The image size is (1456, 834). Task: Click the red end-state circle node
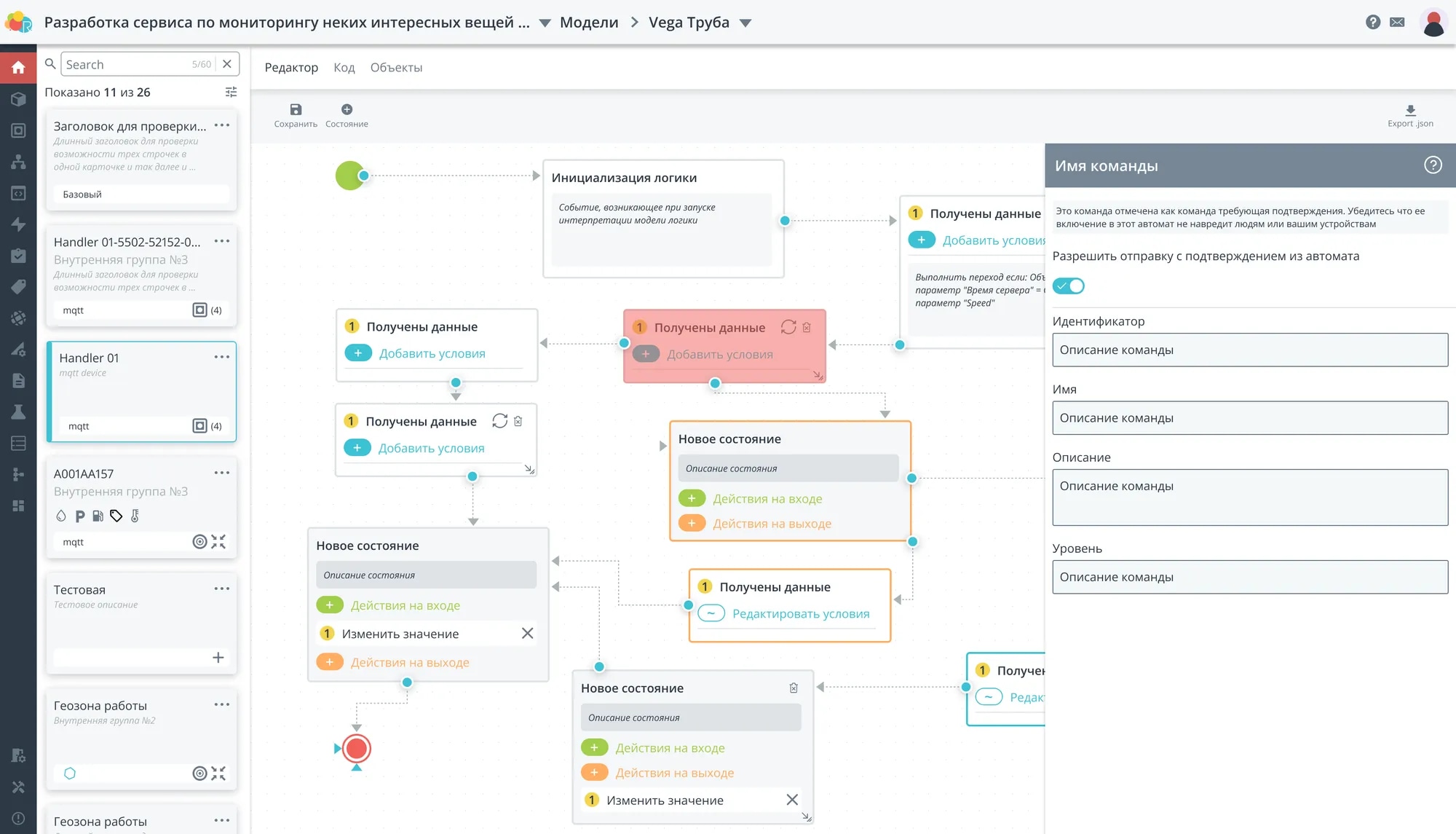(x=357, y=748)
